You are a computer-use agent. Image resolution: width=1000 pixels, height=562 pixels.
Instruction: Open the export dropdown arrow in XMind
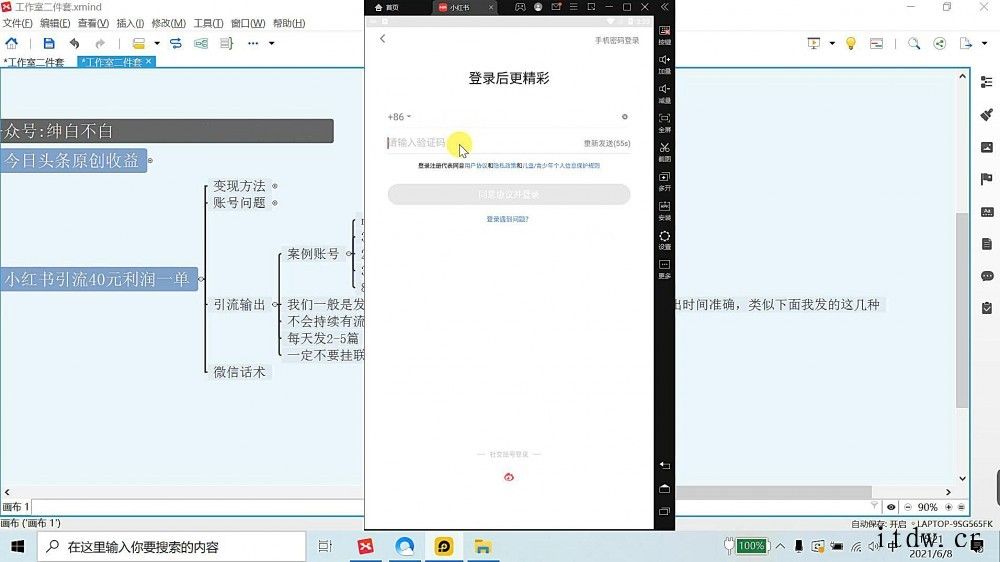(985, 43)
